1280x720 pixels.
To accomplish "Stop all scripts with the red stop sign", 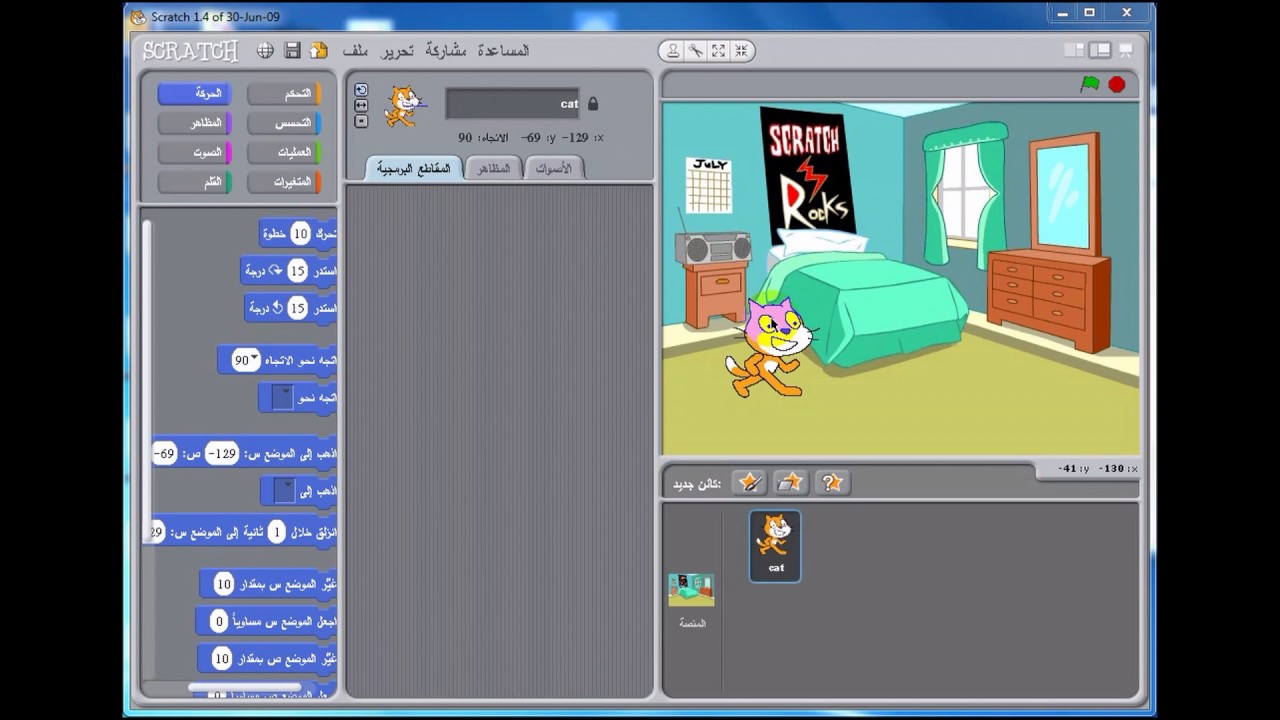I will (1117, 85).
